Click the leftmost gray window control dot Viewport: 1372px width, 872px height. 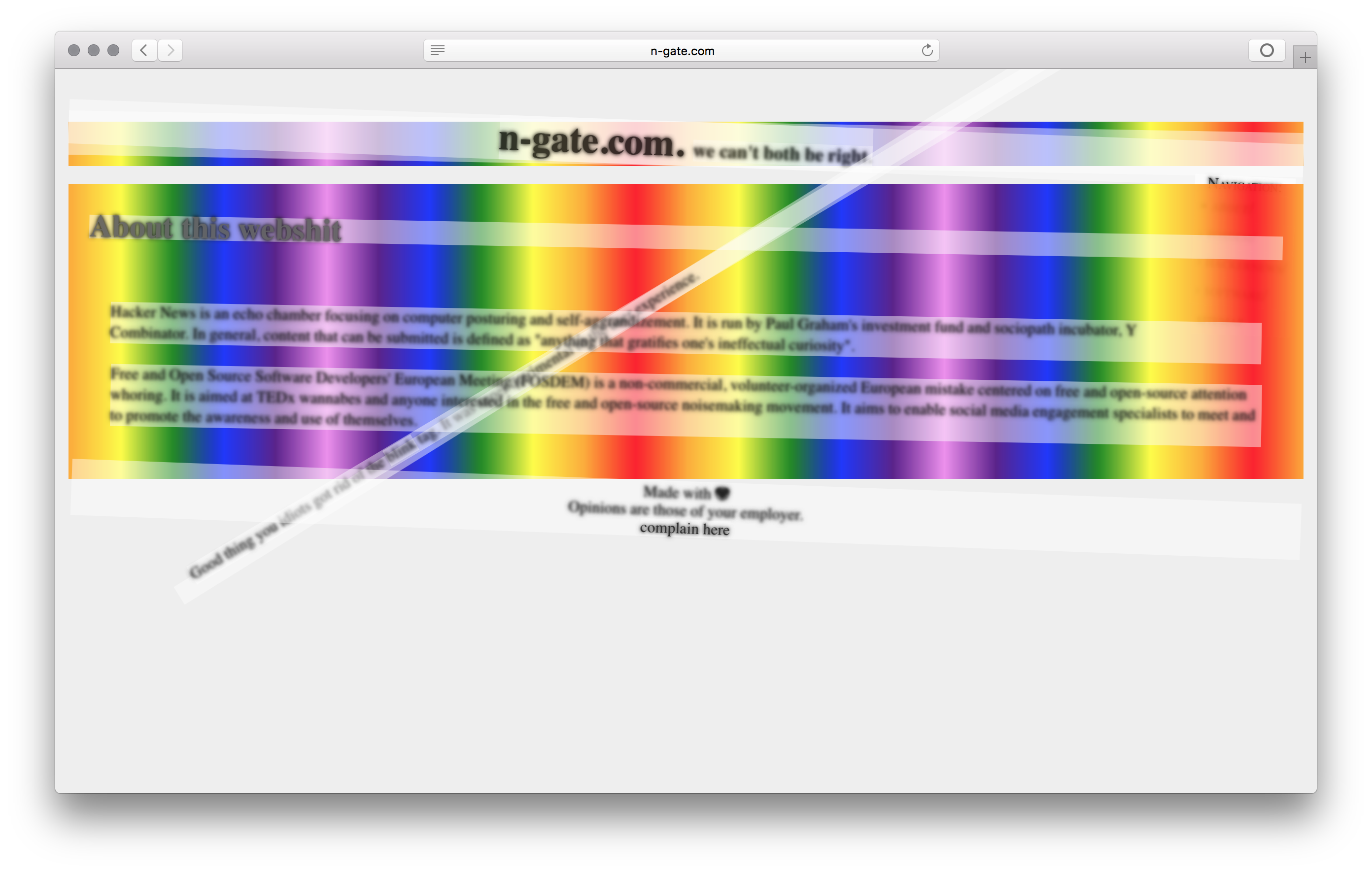(73, 50)
